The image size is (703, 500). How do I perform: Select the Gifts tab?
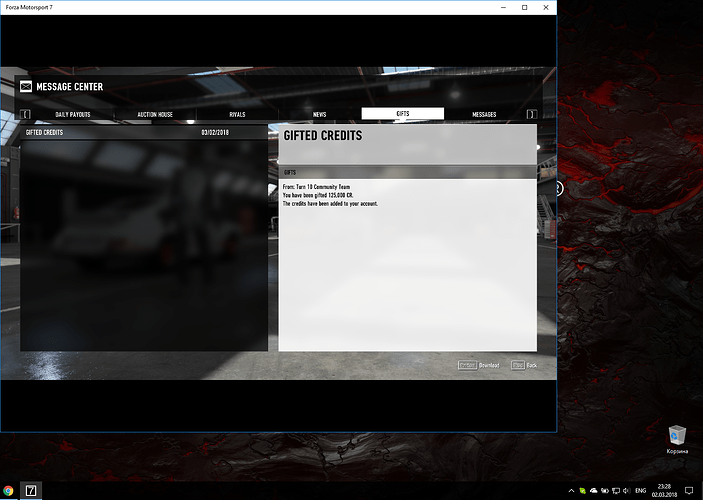pos(403,113)
